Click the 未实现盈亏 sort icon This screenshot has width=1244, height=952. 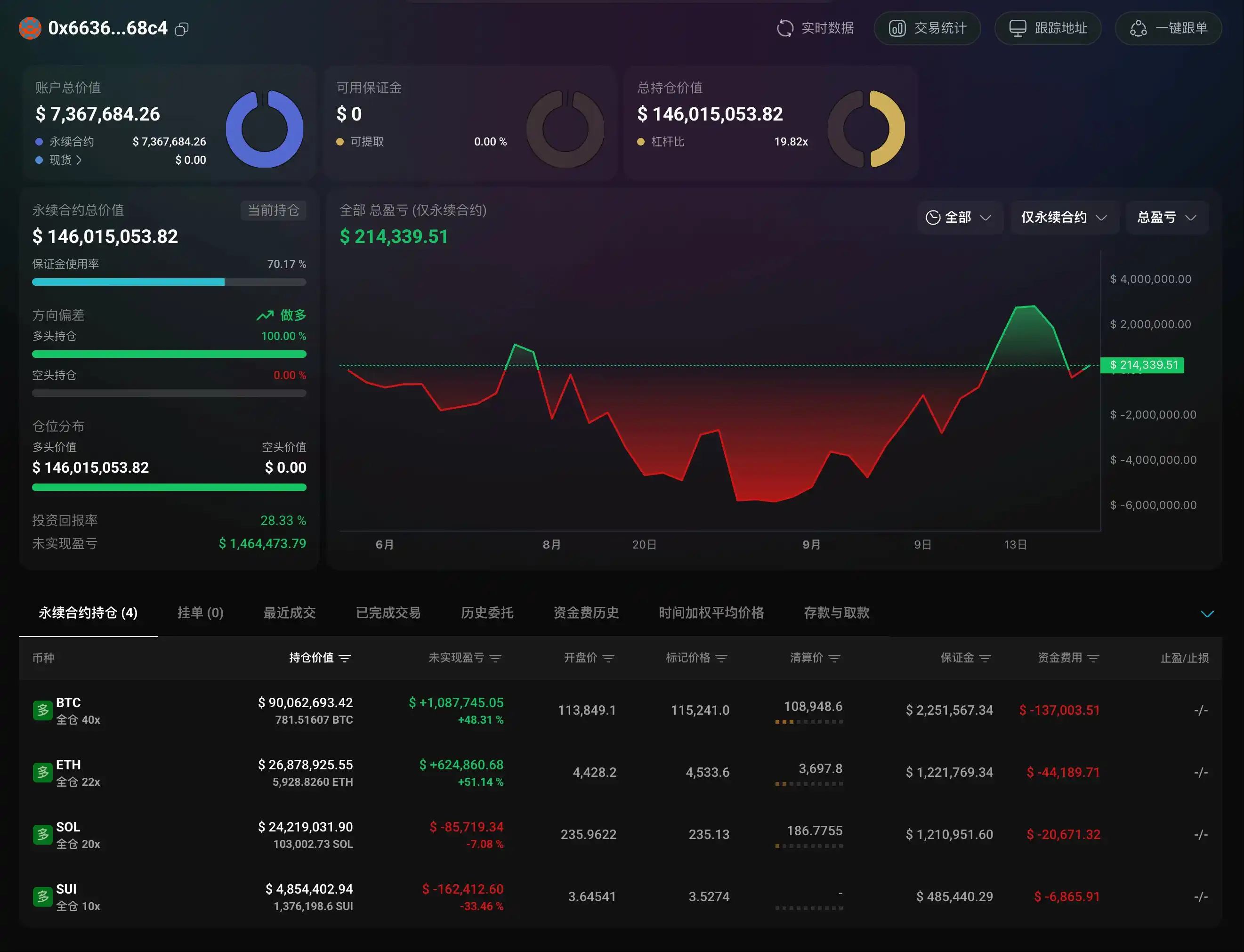click(x=495, y=658)
